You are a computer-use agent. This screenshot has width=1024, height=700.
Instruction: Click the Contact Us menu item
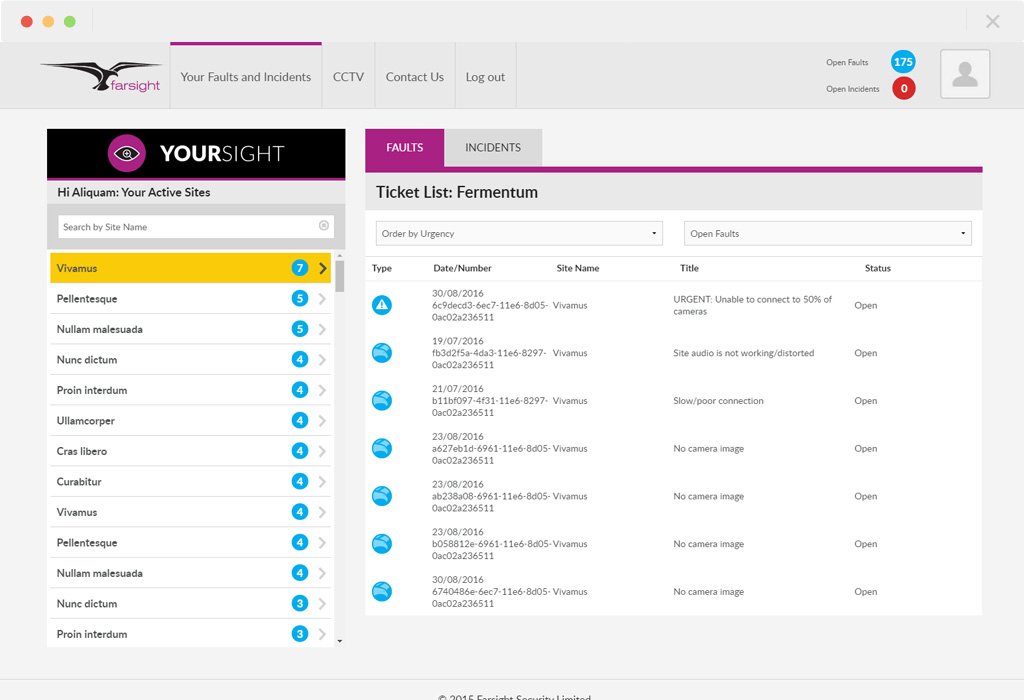pos(414,76)
